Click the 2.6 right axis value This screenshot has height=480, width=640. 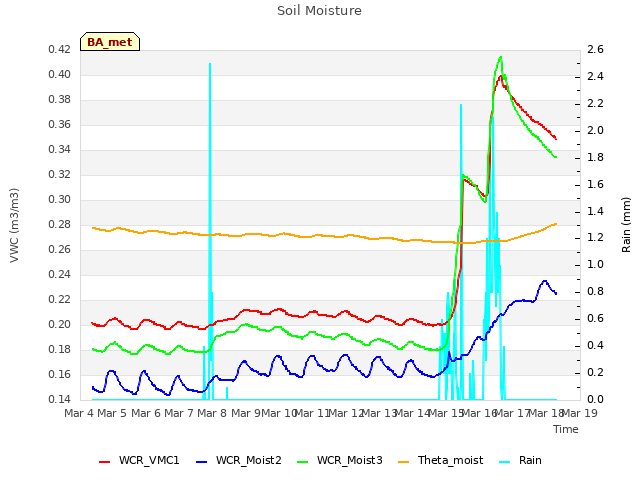tap(595, 49)
